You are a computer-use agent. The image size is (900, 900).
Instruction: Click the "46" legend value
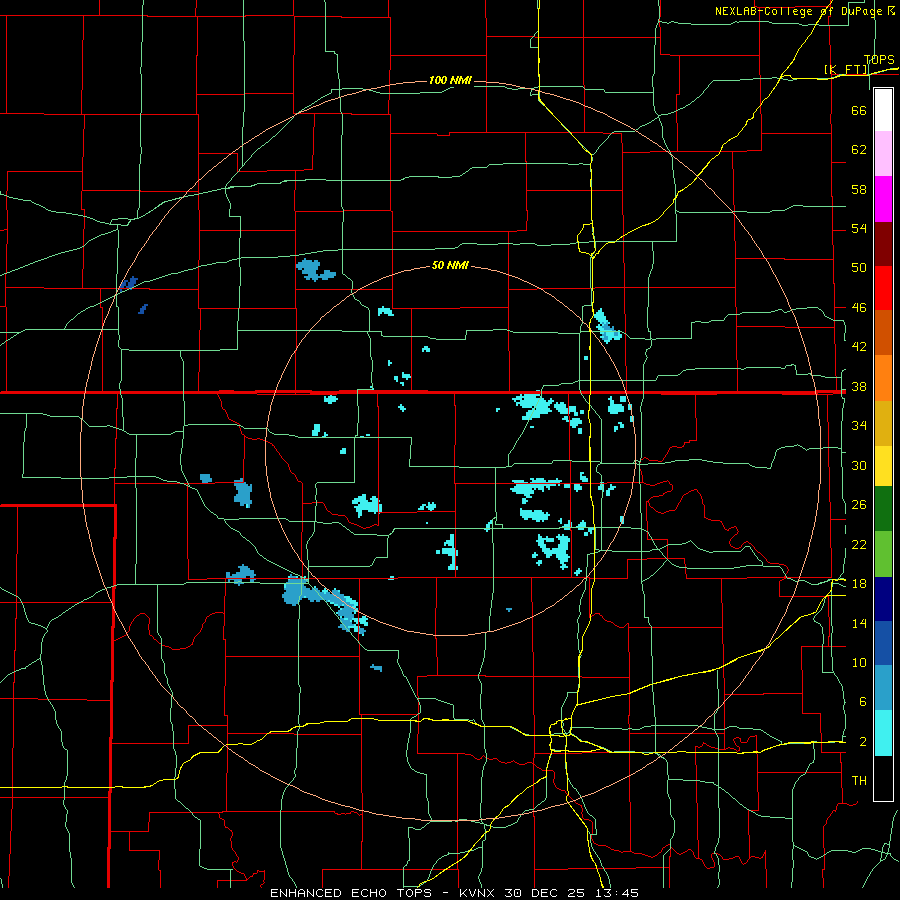859,307
